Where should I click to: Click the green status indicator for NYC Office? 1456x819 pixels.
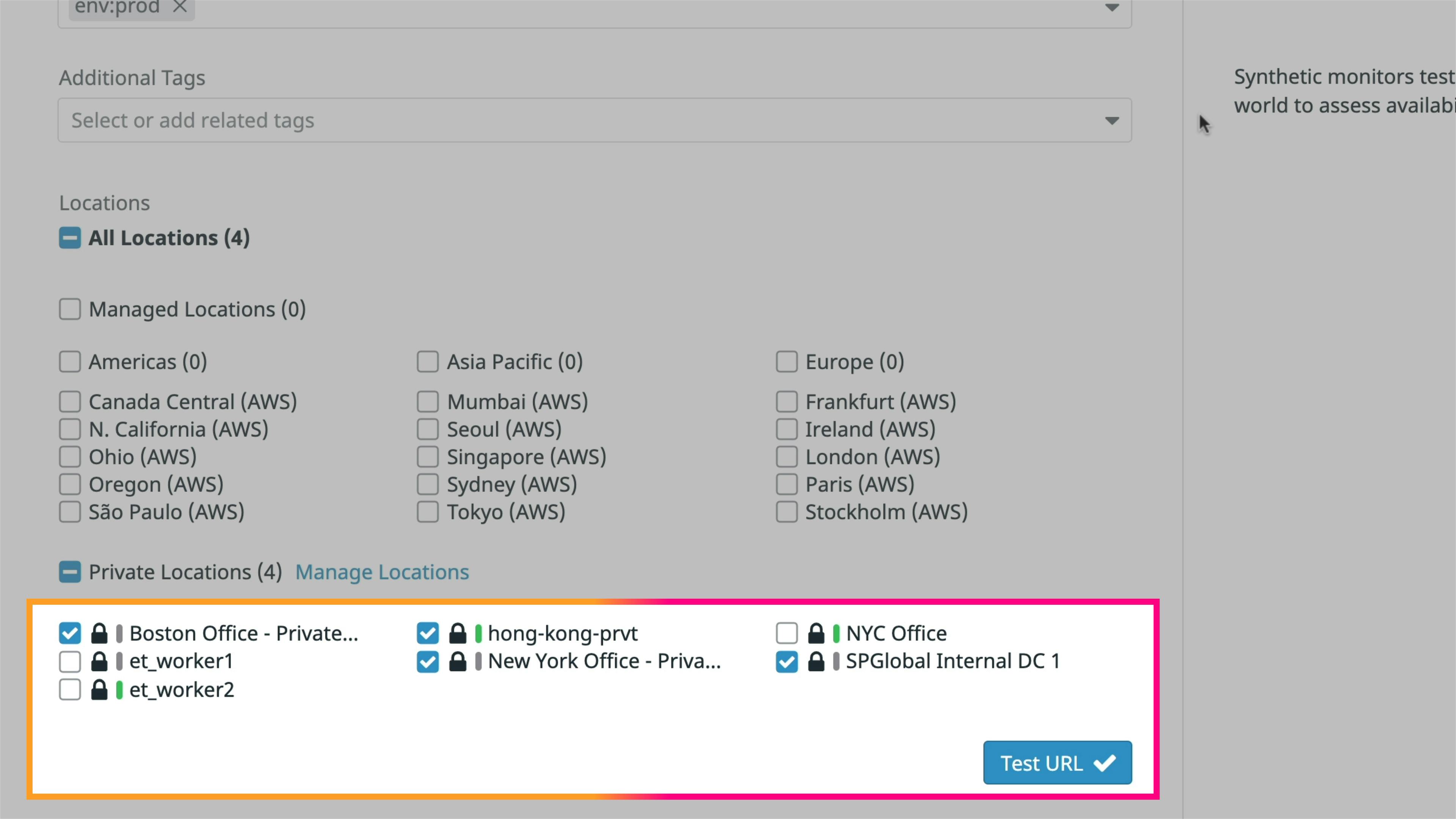[836, 634]
